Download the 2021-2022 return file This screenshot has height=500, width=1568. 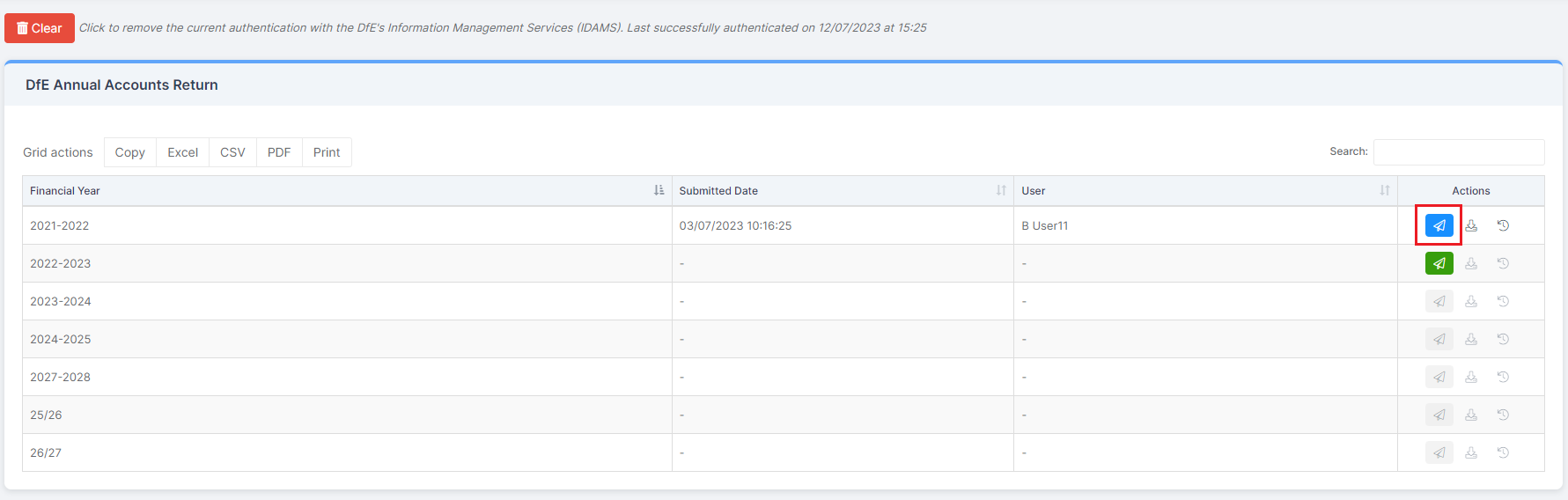pyautogui.click(x=1471, y=225)
